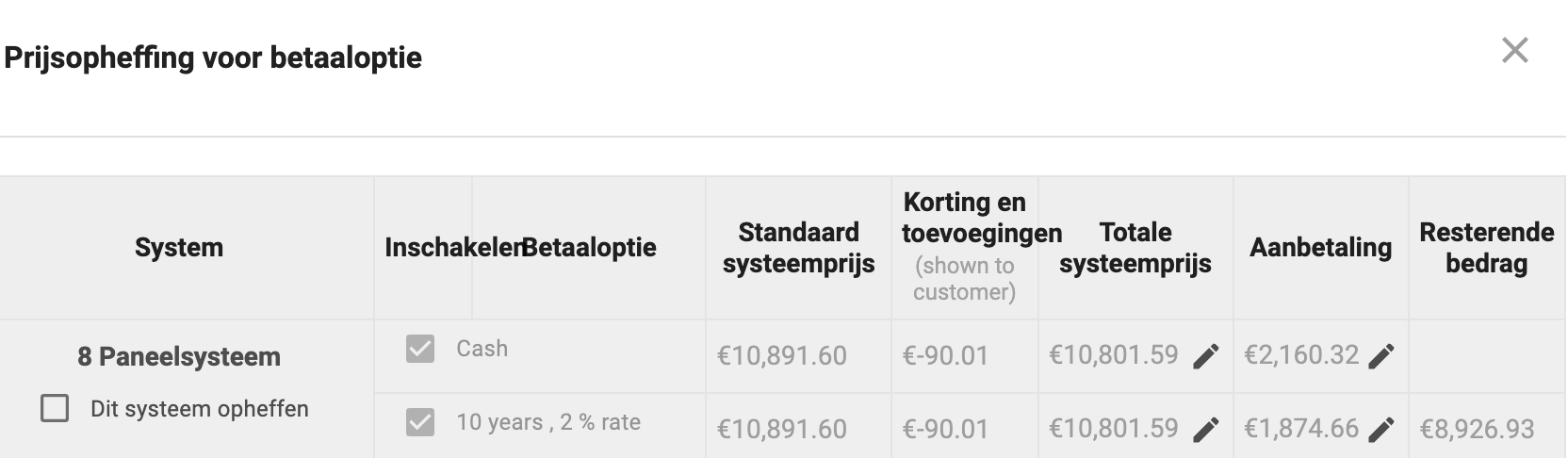
Task: Edit total system price for Cash row
Action: pyautogui.click(x=1205, y=356)
